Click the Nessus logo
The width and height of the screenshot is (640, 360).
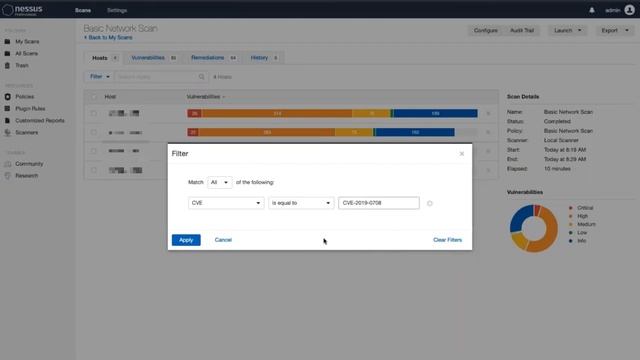click(22, 10)
